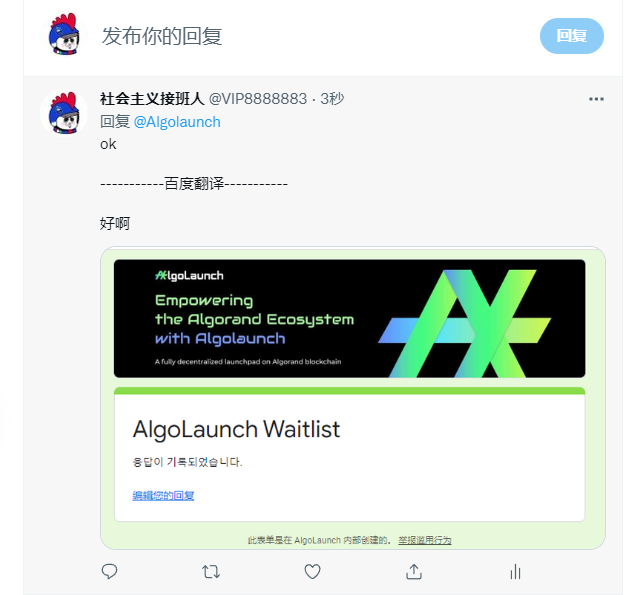Click the reply speech bubble icon
Viewport: 639px width, 595px height.
pyautogui.click(x=109, y=571)
